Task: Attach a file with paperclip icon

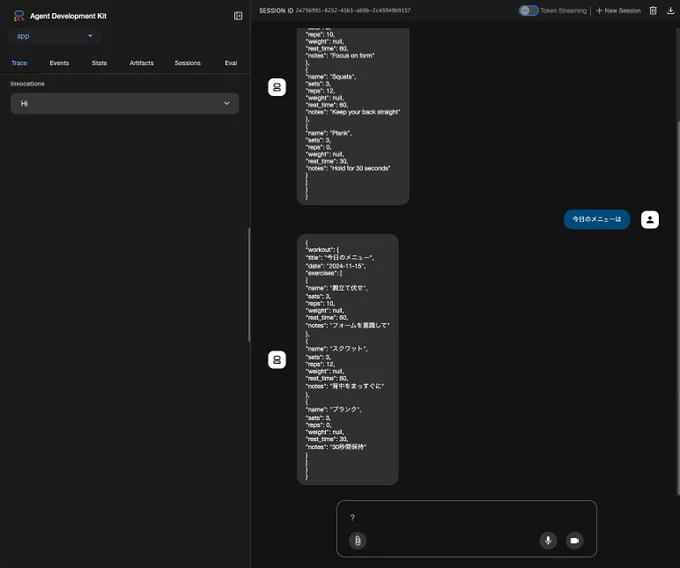Action: coord(357,541)
